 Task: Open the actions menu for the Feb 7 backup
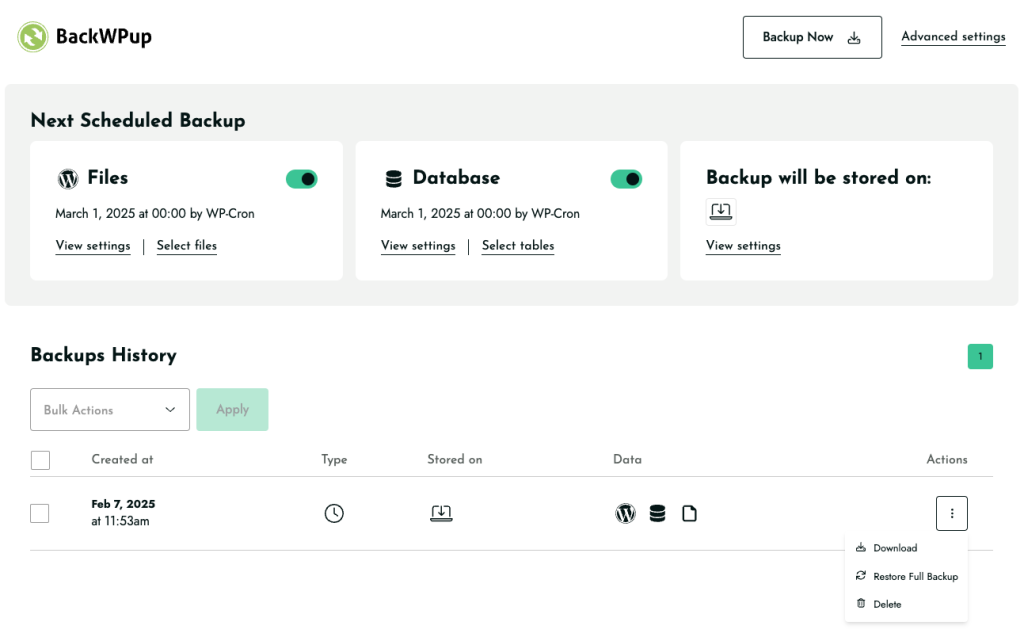tap(951, 513)
